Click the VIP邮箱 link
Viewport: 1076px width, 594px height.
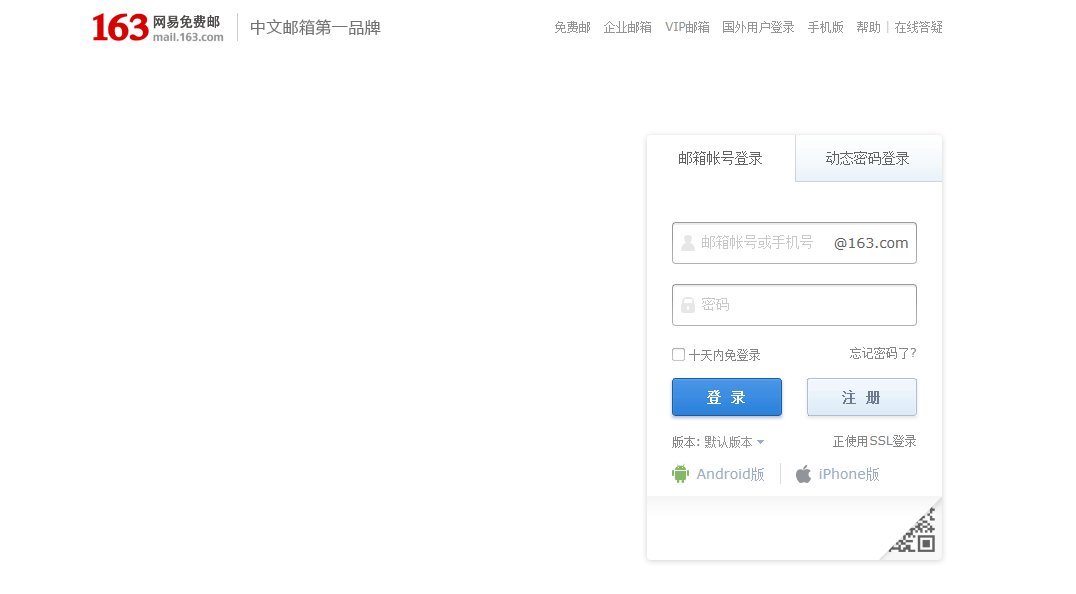687,27
